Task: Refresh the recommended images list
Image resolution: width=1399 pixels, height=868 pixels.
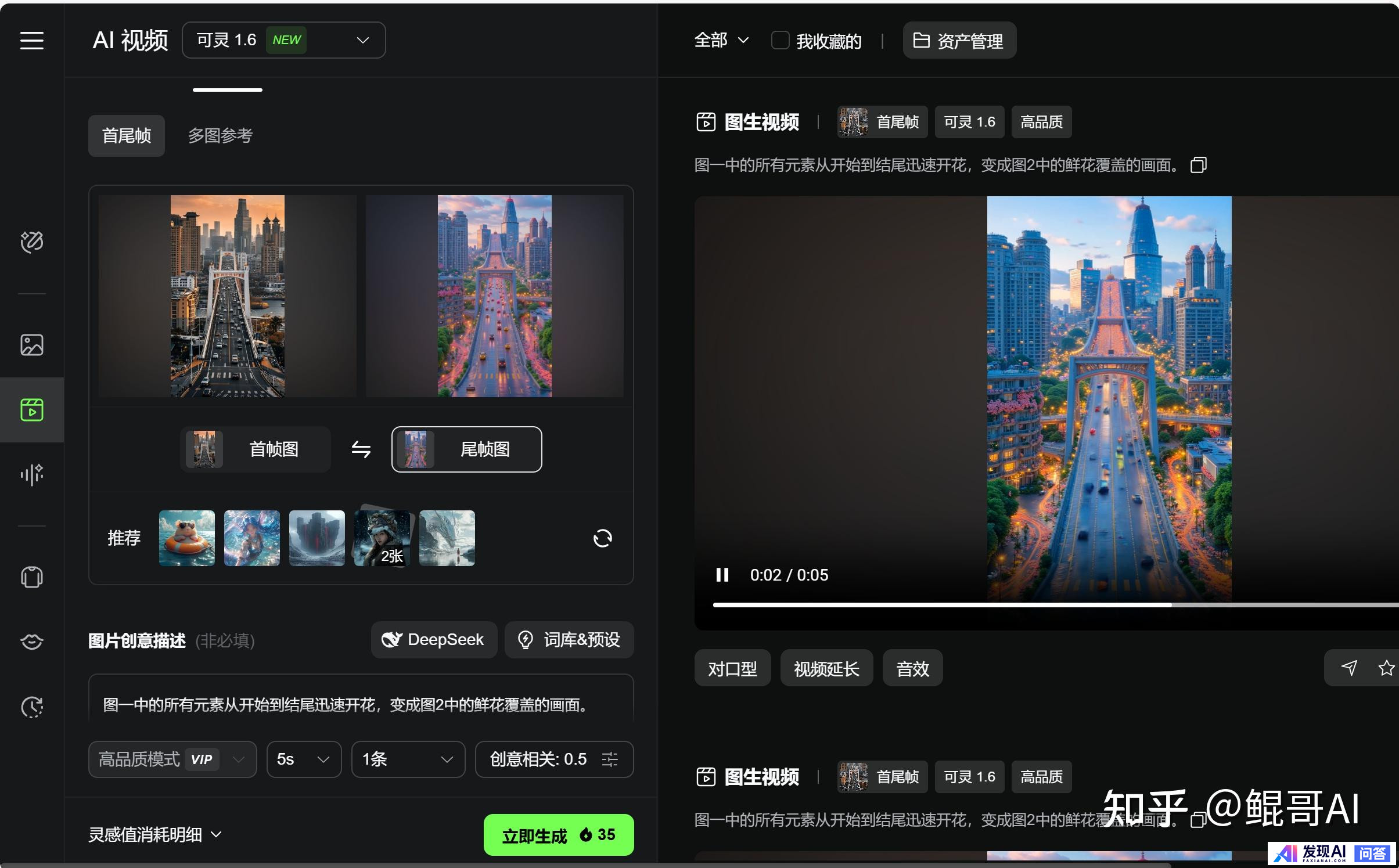Action: pos(602,538)
